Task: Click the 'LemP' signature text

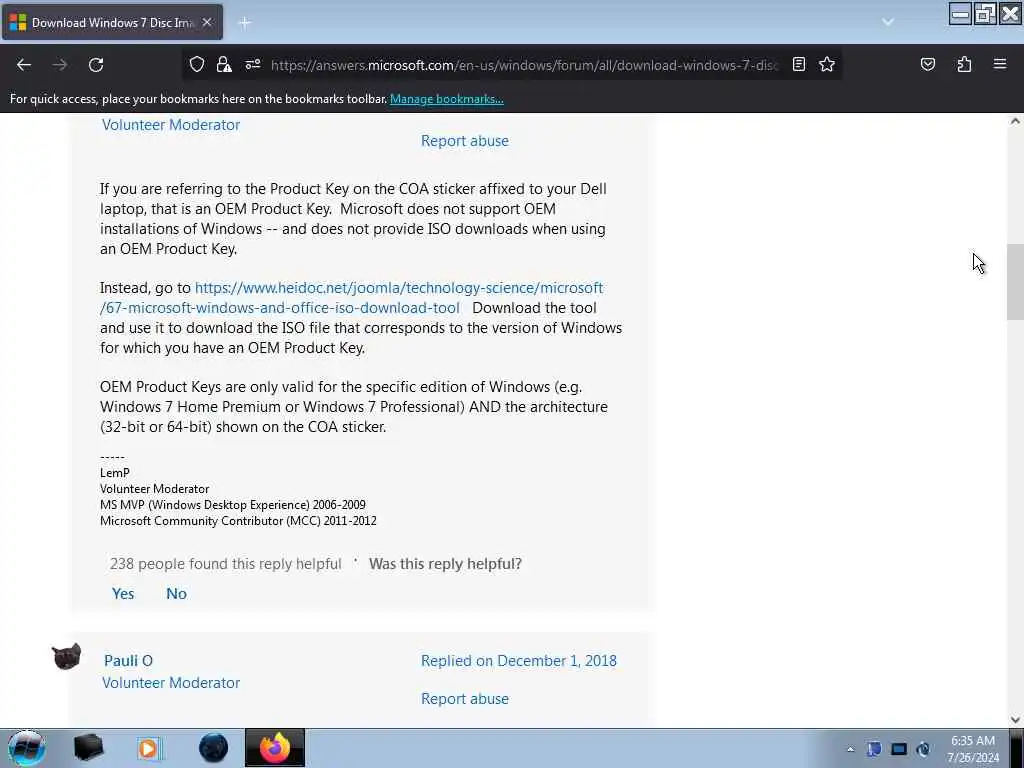Action: [115, 473]
